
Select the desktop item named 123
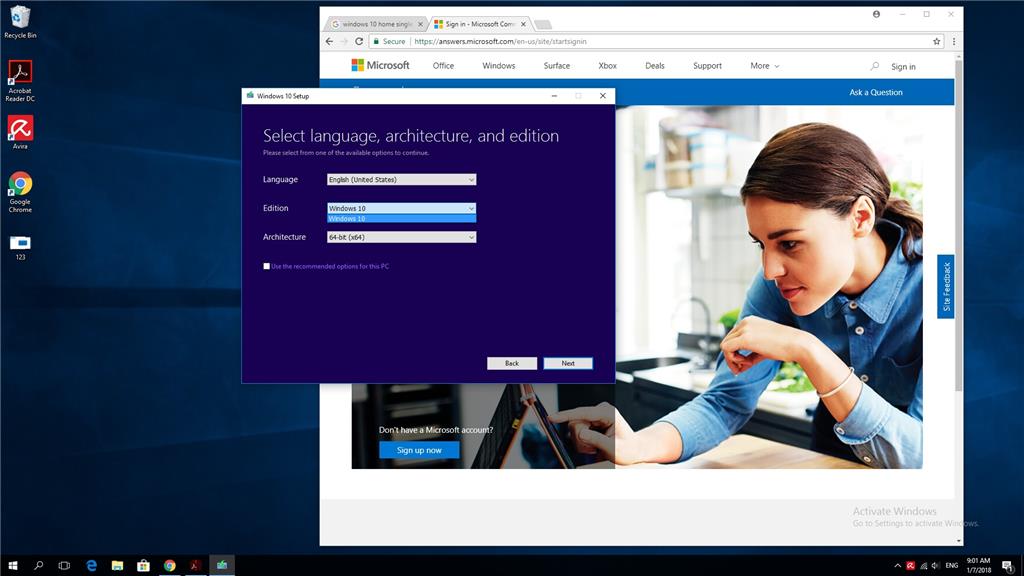(20, 248)
